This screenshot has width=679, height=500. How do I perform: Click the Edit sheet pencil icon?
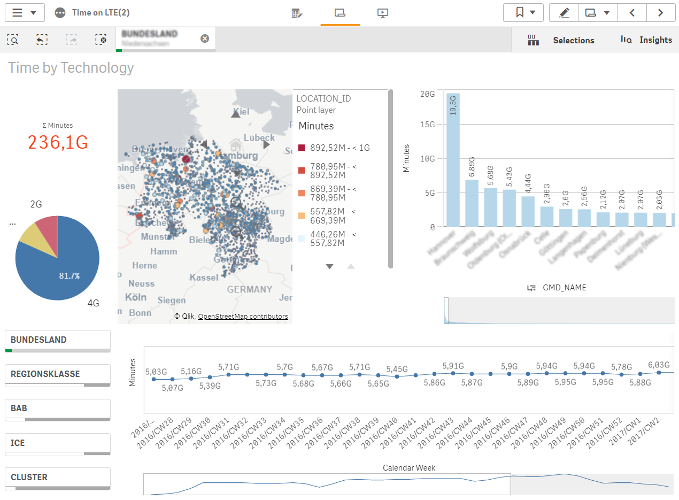tap(565, 13)
